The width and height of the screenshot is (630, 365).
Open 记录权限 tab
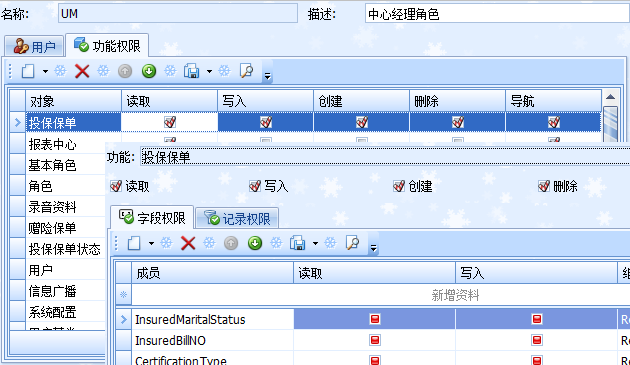pyautogui.click(x=237, y=218)
